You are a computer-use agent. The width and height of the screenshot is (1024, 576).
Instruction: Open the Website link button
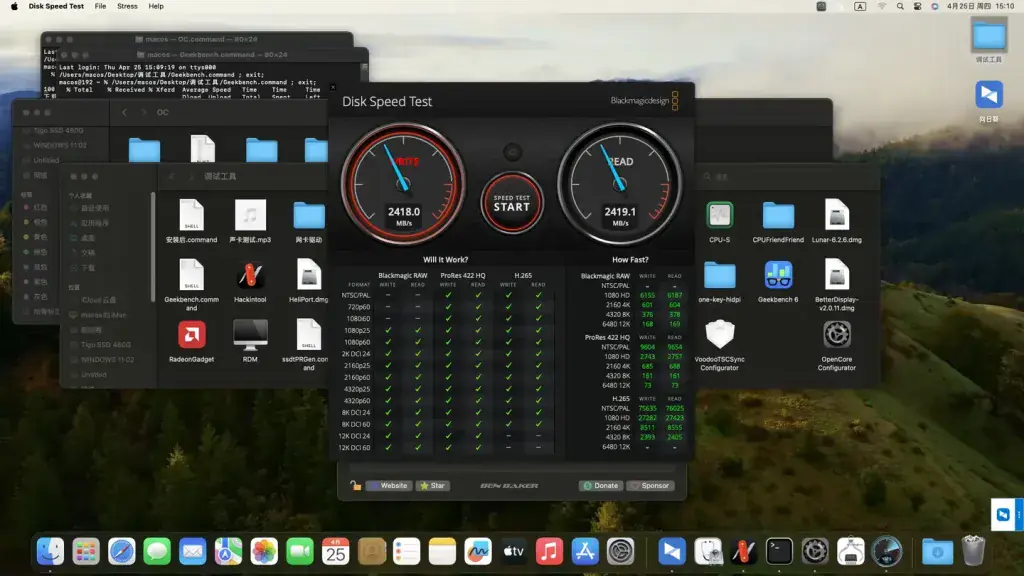(x=389, y=485)
